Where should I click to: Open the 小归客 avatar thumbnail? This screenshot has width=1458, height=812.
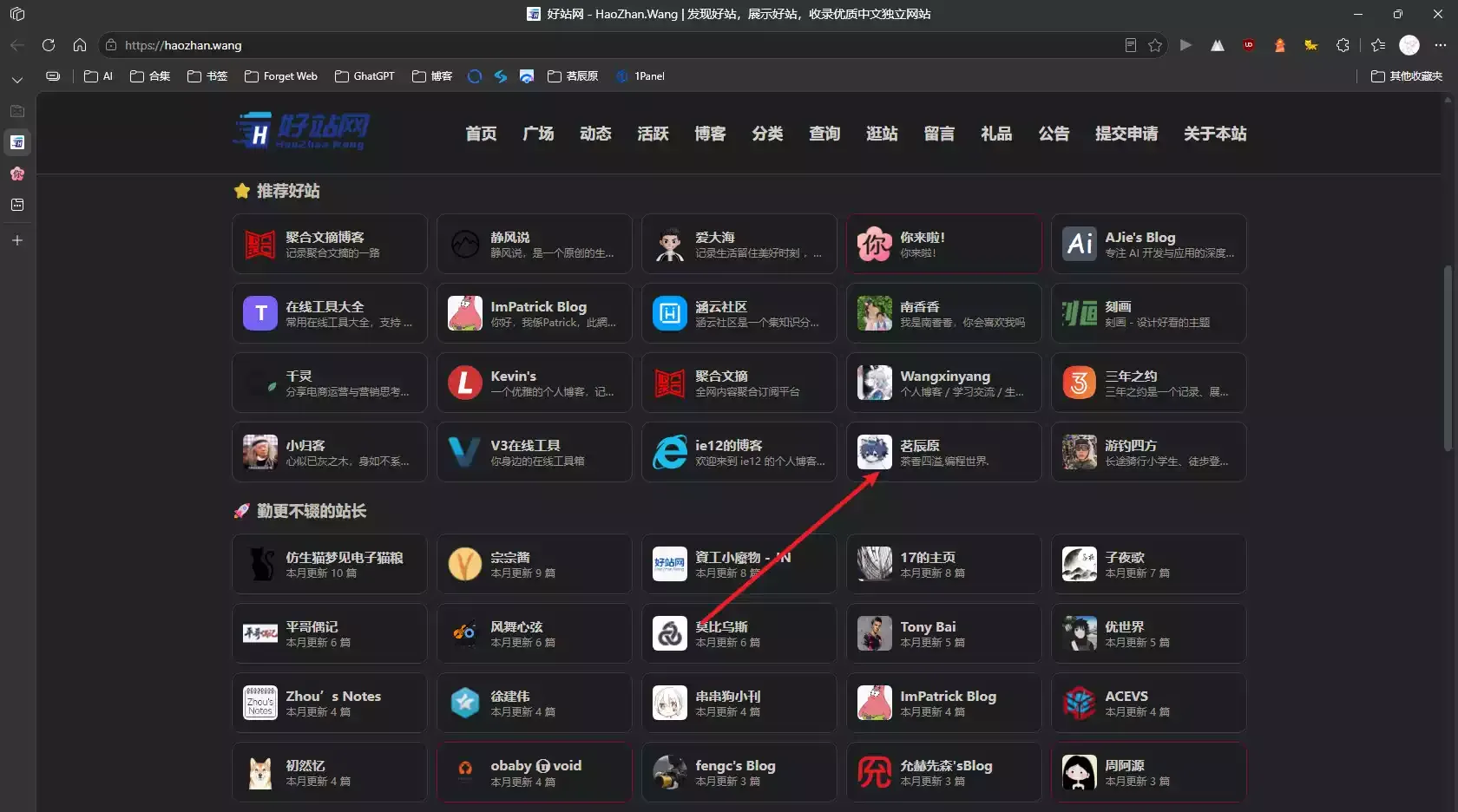click(x=260, y=452)
